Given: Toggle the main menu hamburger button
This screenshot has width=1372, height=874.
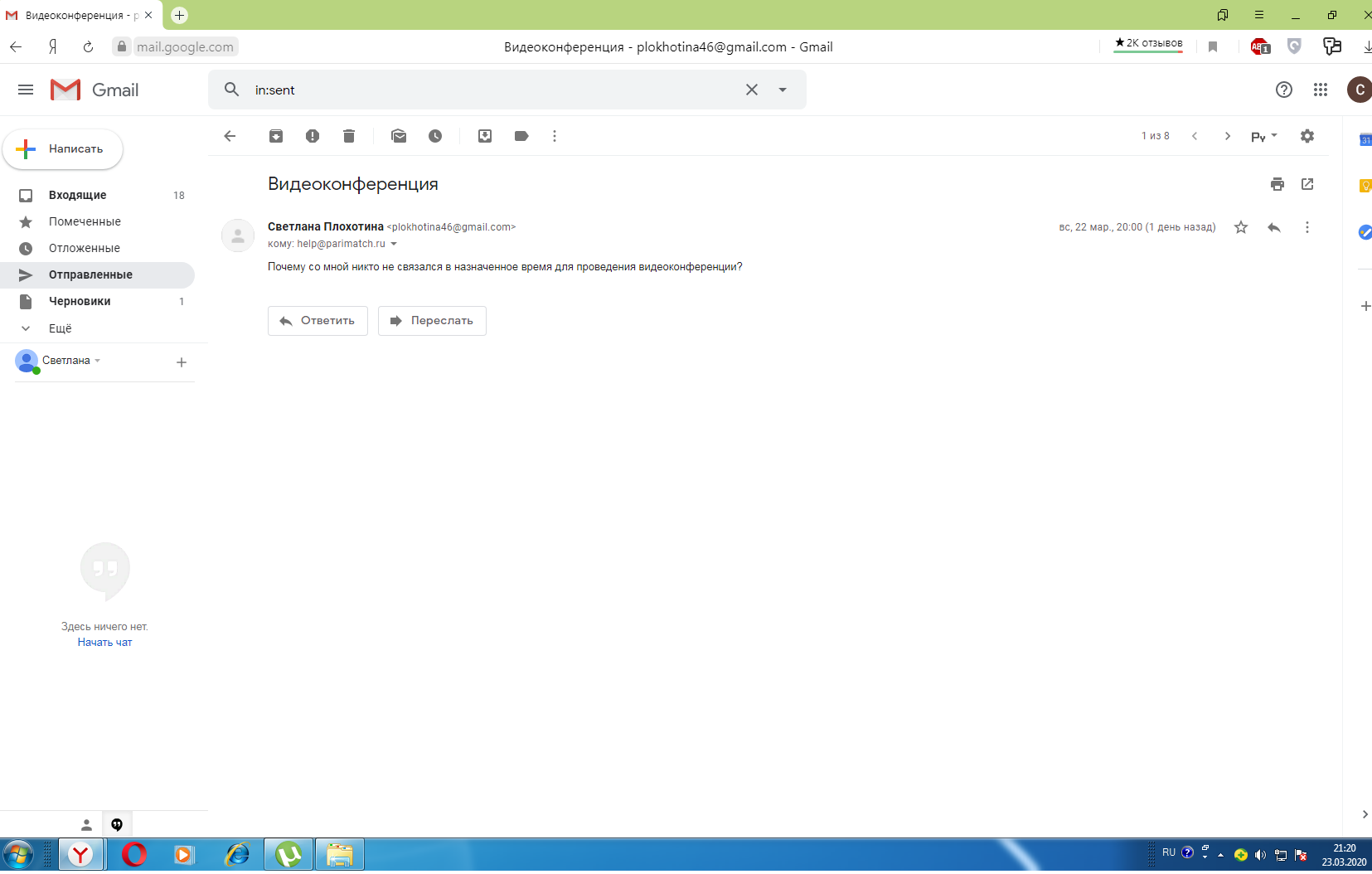Looking at the screenshot, I should coord(26,90).
